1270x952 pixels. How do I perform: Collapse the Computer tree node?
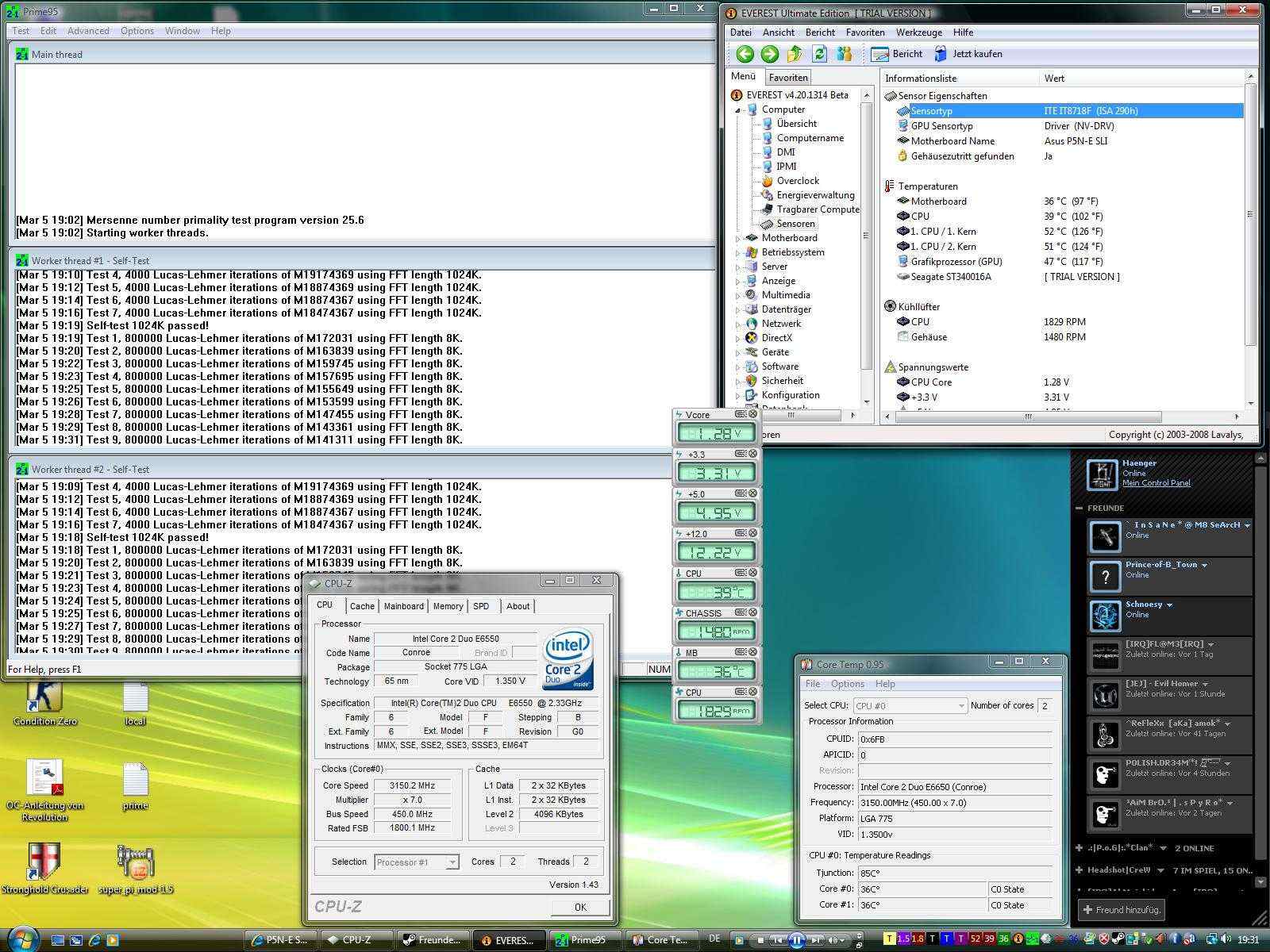737,110
